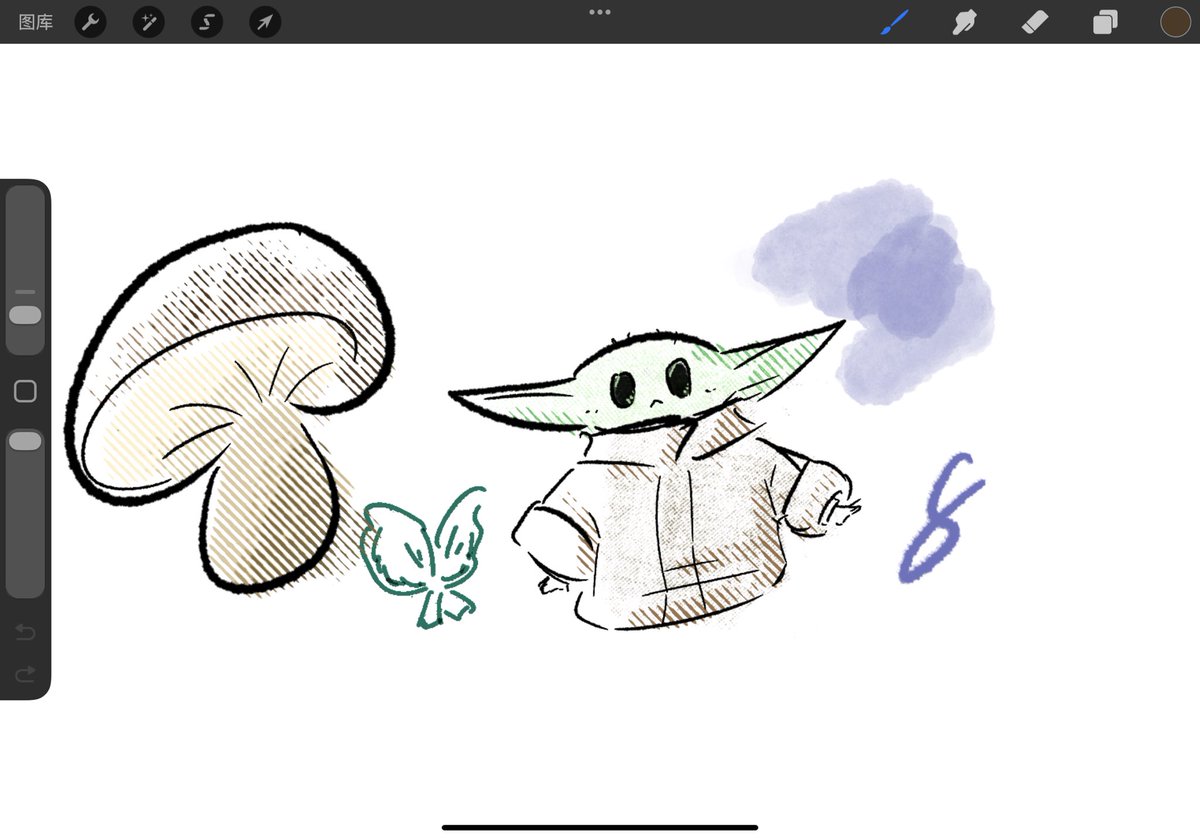Open Adjustments using the magic wand icon
The height and width of the screenshot is (838, 1200).
[x=148, y=21]
